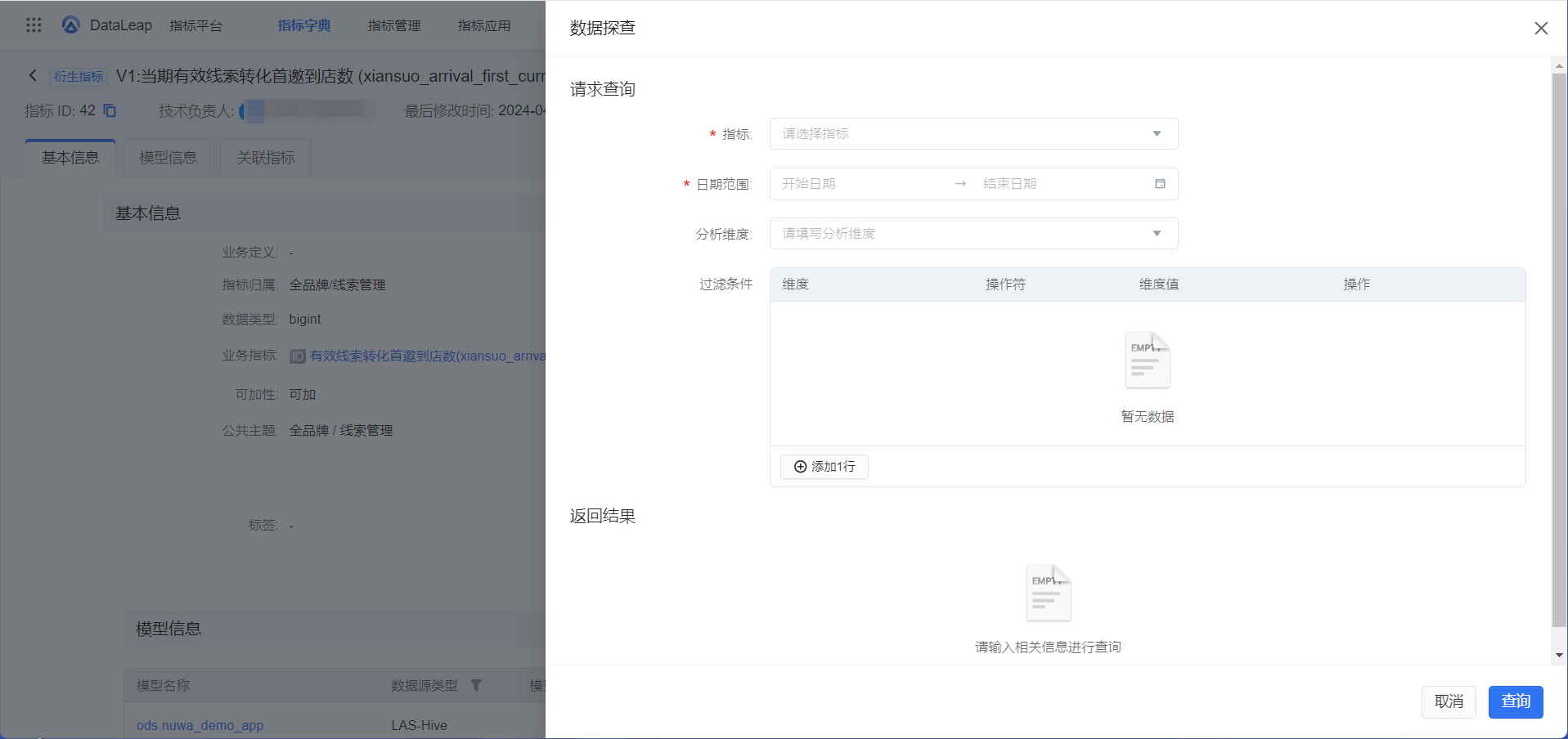Click the 操作 column header
Screen dimensions: 1568x739
(x=1356, y=284)
